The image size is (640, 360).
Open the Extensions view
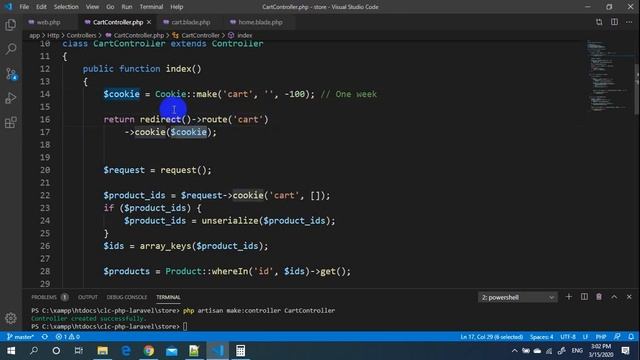(11, 122)
